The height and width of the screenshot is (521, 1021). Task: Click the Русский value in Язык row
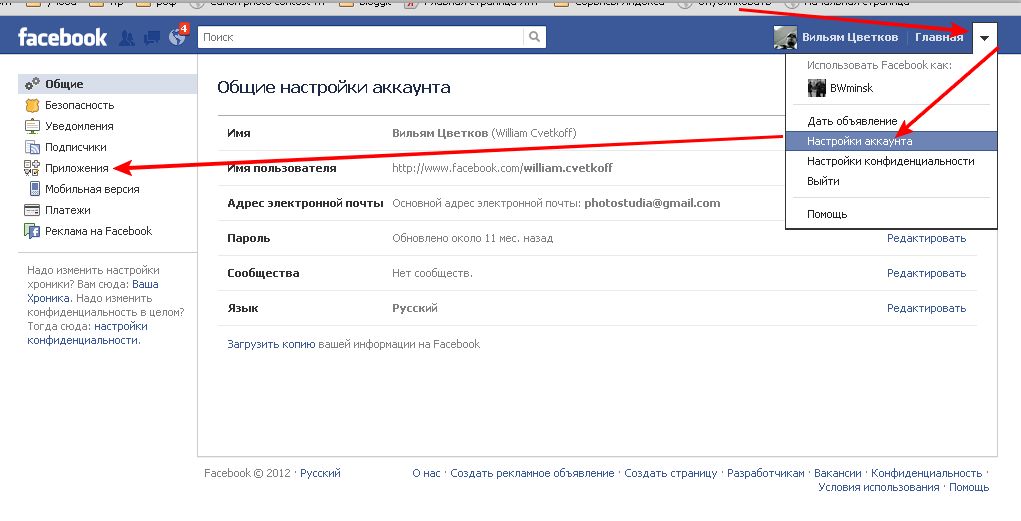(415, 308)
